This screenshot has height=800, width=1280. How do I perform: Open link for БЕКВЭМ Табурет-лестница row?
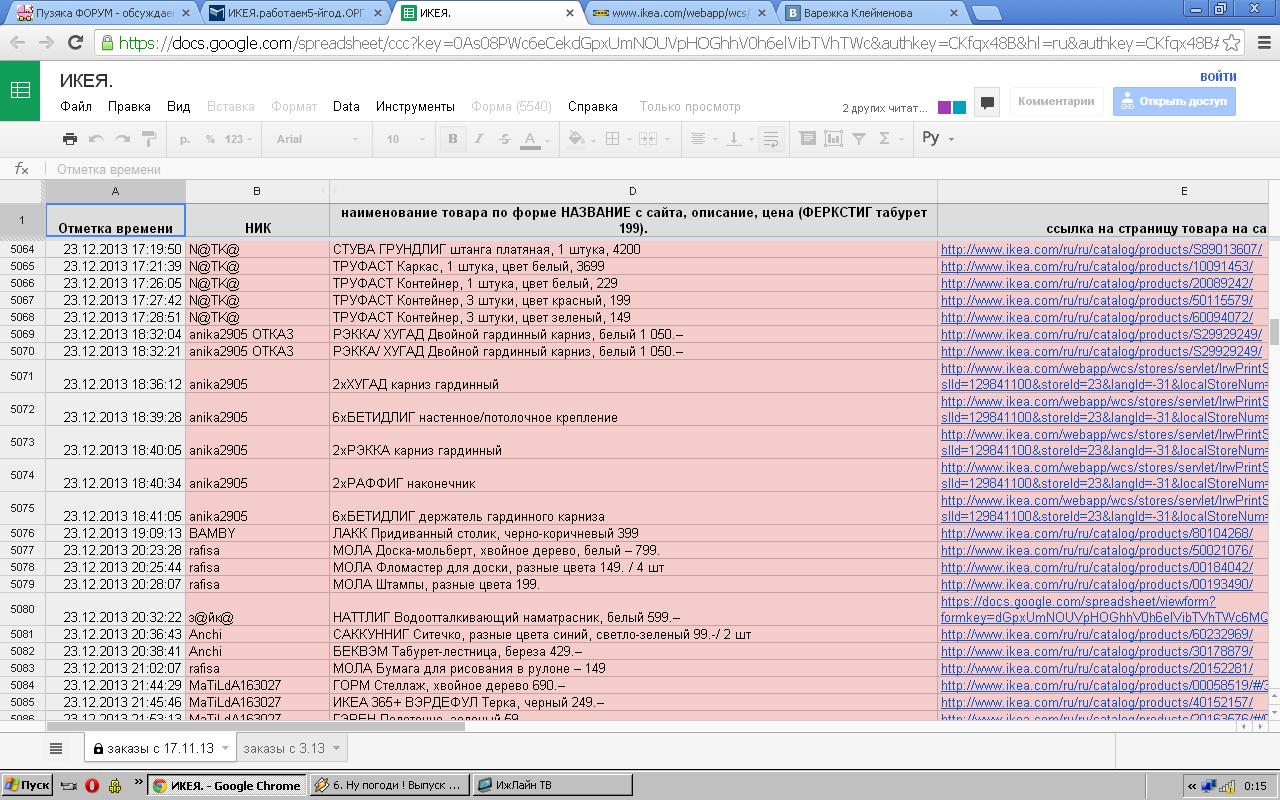tap(1096, 652)
